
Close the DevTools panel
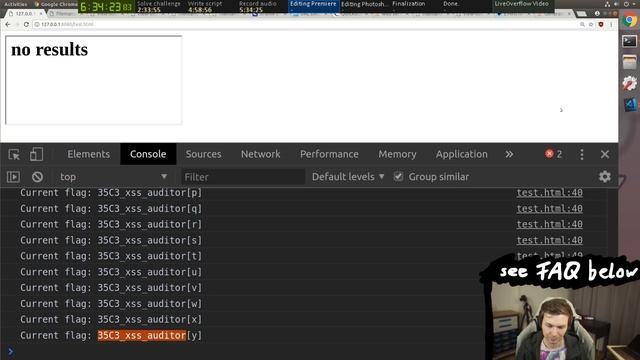point(605,154)
